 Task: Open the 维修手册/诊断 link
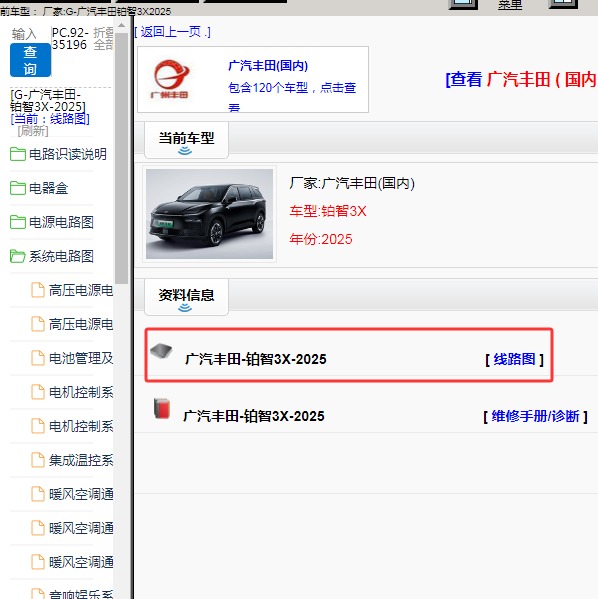[x=535, y=416]
